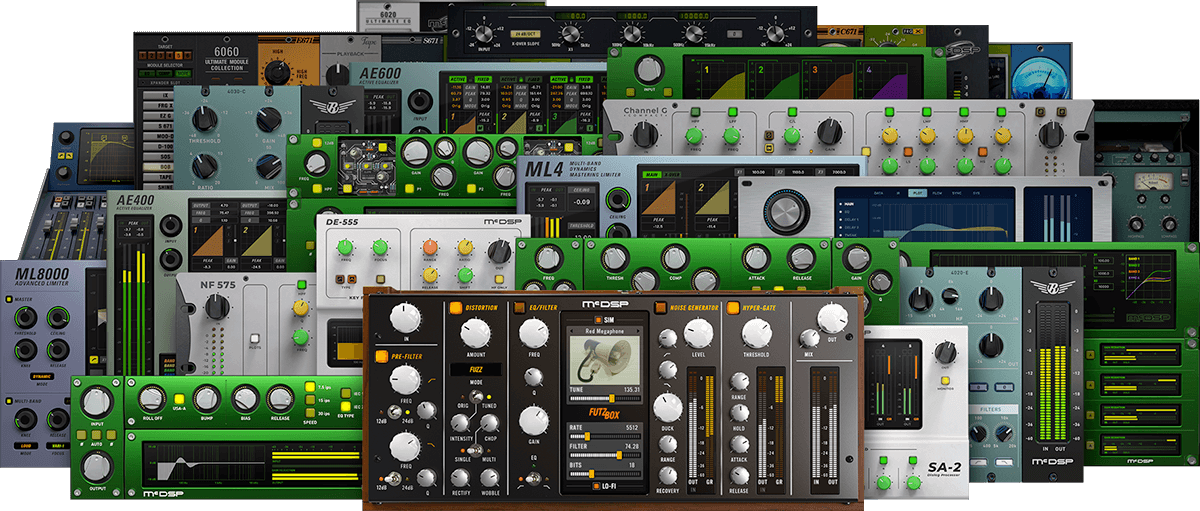The width and height of the screenshot is (1200, 511).
Task: Toggle the DISTORTION section on/off button
Action: click(x=455, y=307)
